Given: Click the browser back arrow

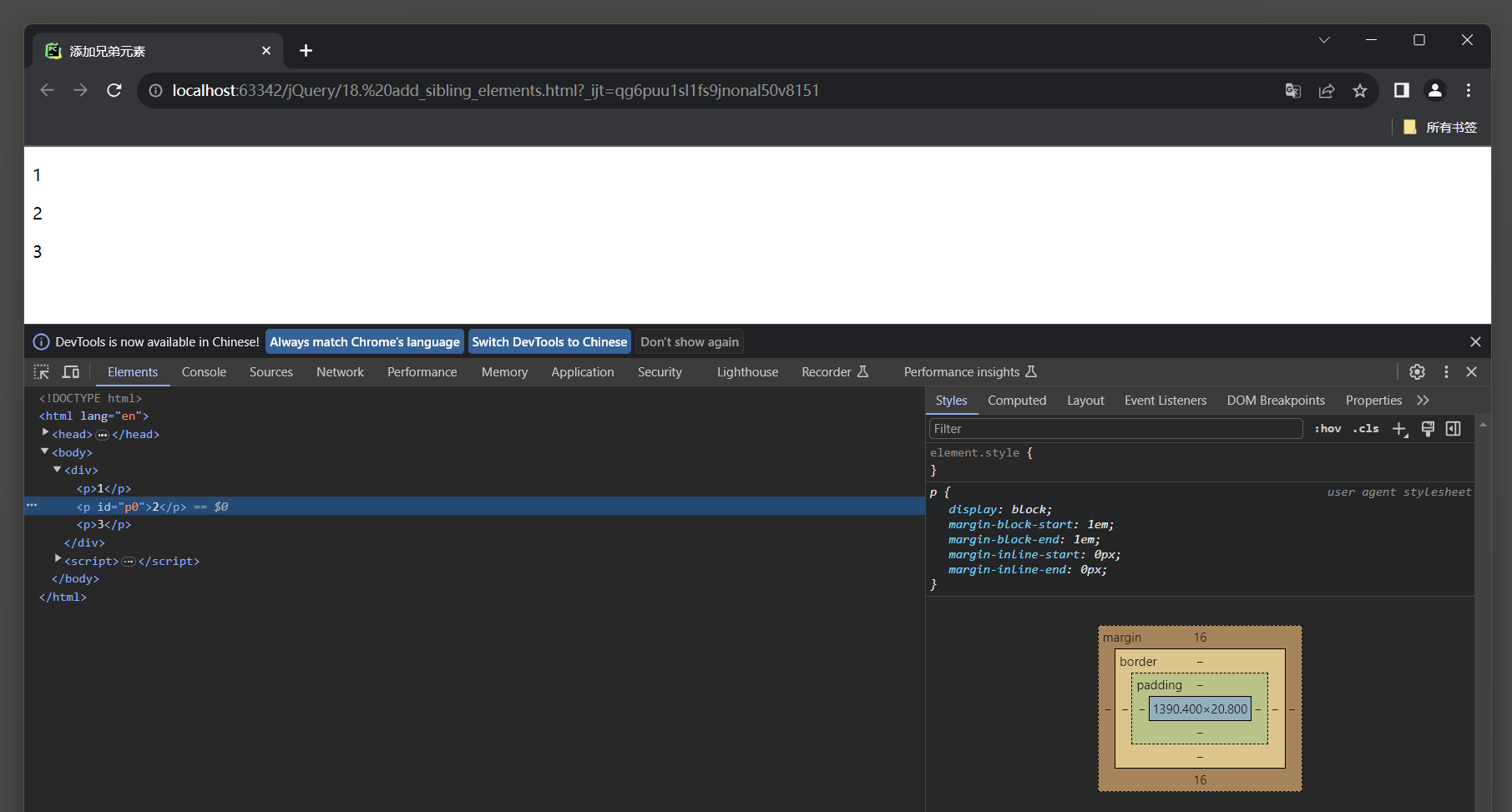Looking at the screenshot, I should pyautogui.click(x=48, y=90).
